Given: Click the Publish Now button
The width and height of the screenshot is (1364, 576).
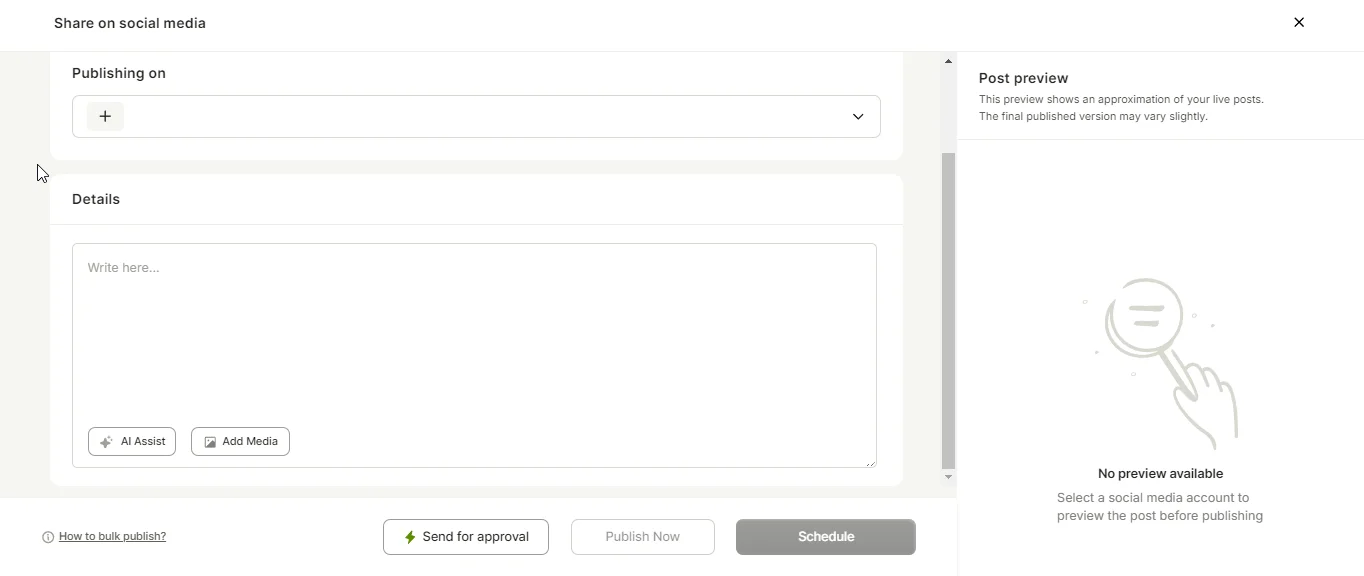Looking at the screenshot, I should tap(643, 537).
